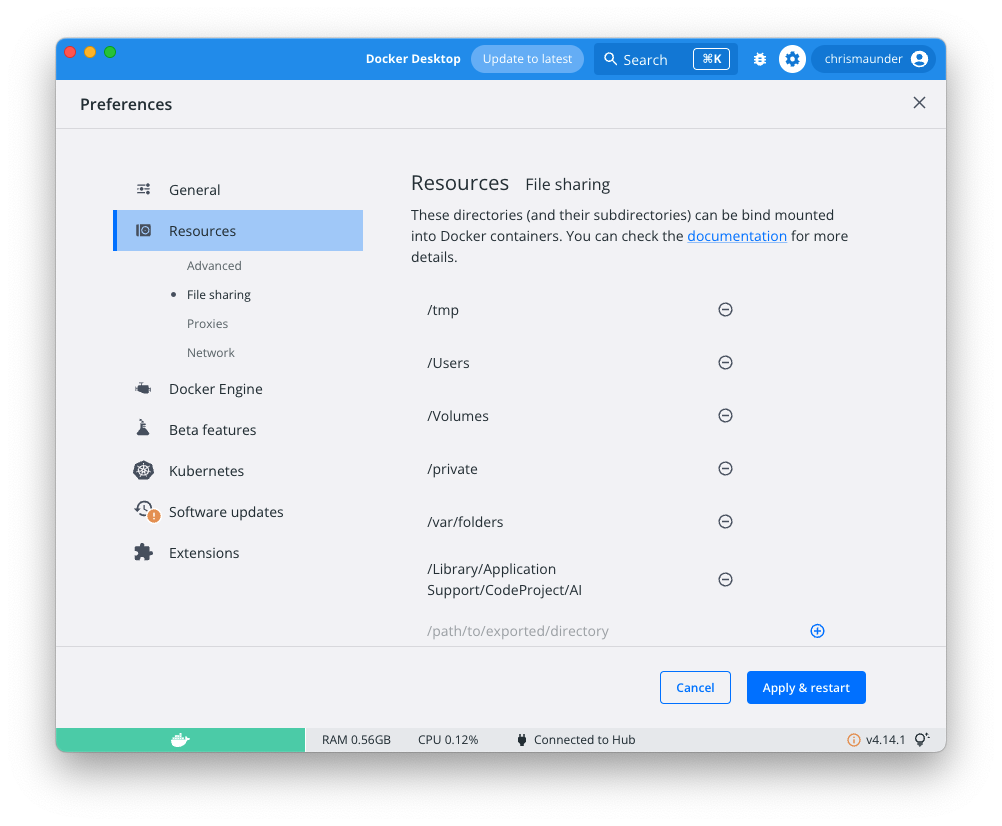
Task: Close the Preferences panel
Action: (x=920, y=103)
